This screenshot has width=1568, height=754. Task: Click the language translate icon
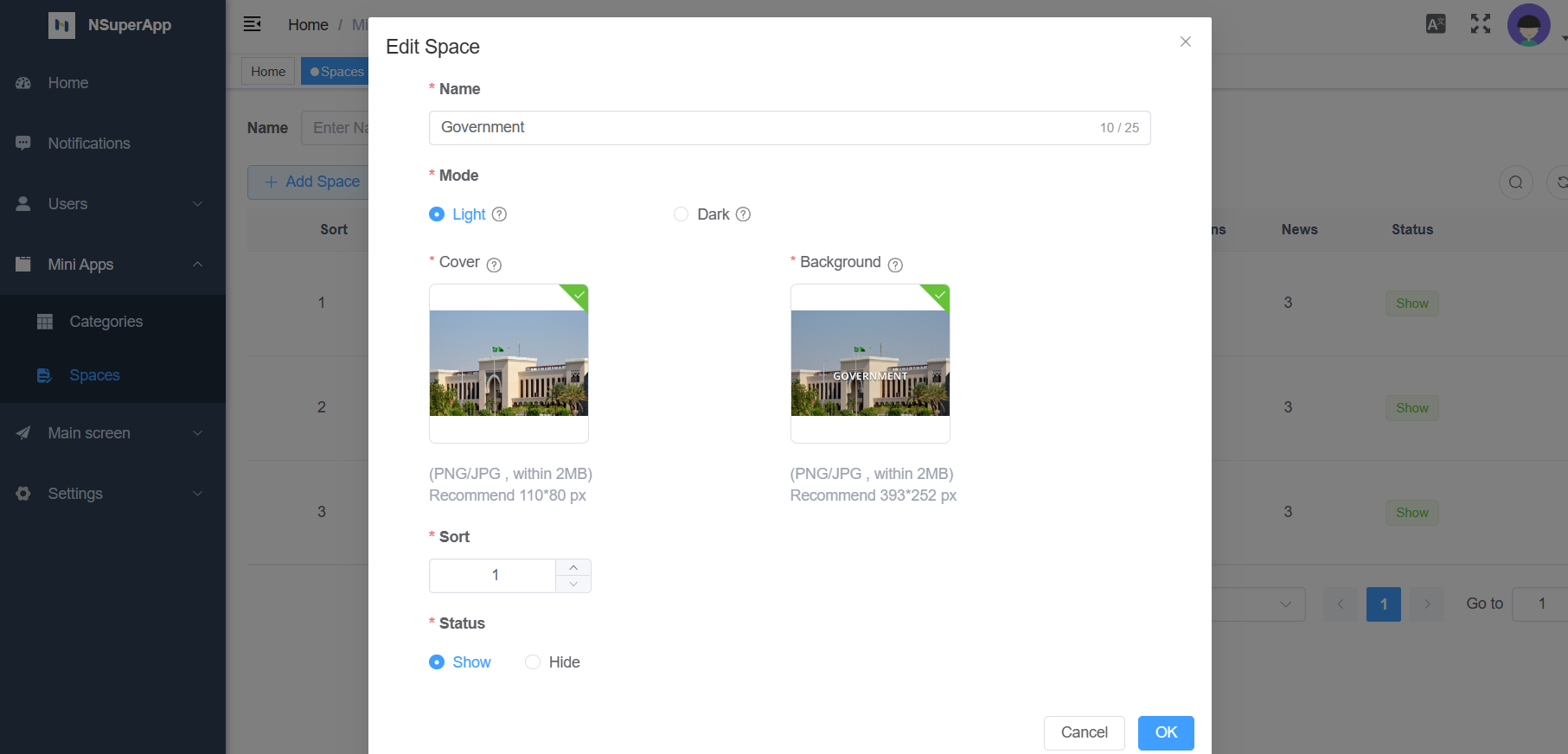click(1436, 24)
